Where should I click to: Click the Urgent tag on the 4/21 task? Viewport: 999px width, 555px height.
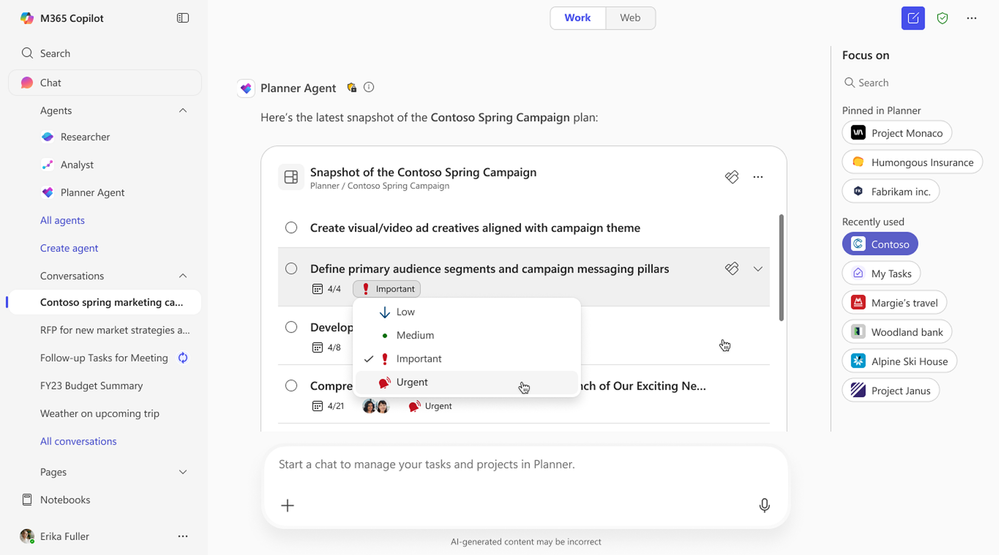(x=430, y=406)
